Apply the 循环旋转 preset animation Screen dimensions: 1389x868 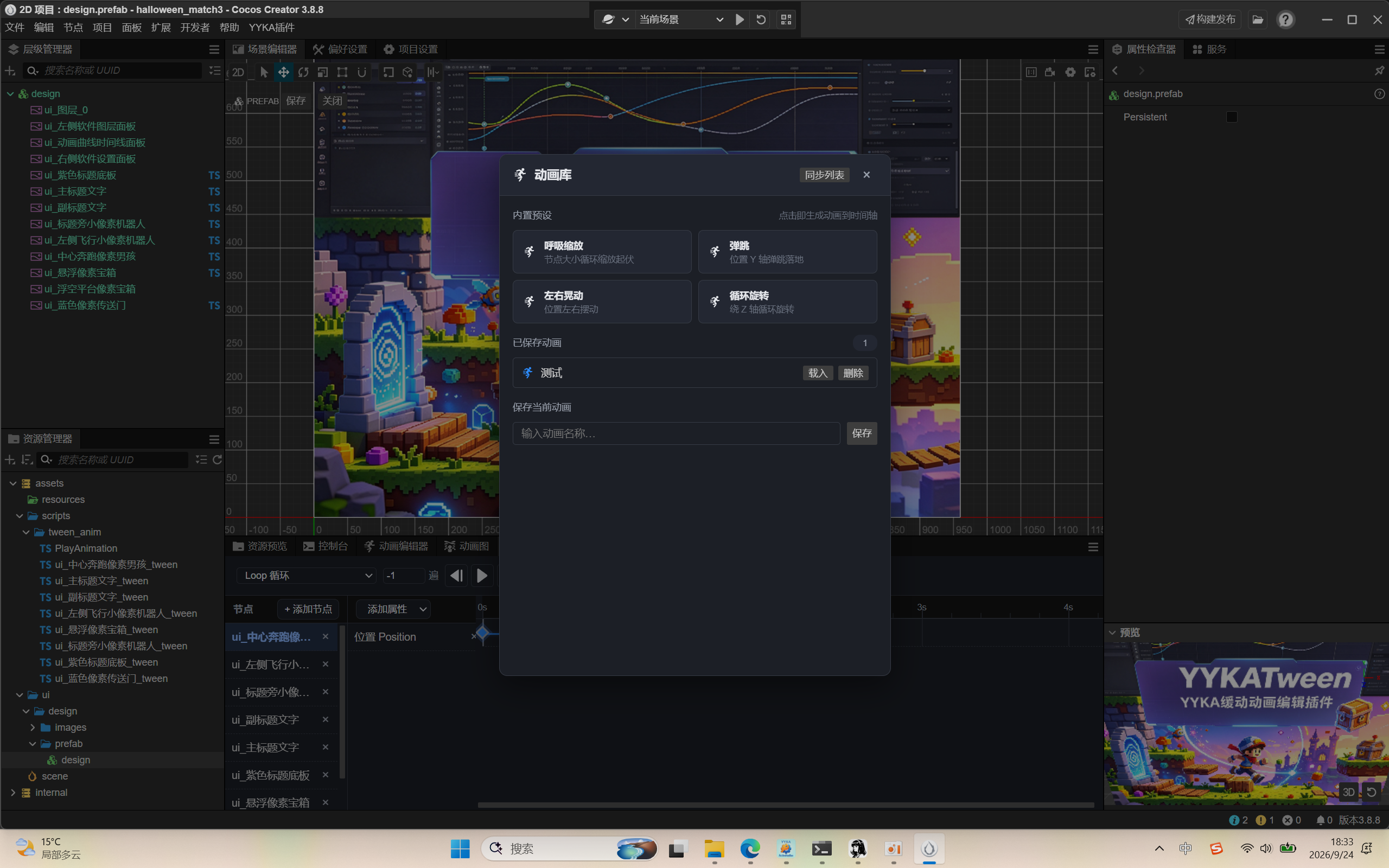(787, 302)
